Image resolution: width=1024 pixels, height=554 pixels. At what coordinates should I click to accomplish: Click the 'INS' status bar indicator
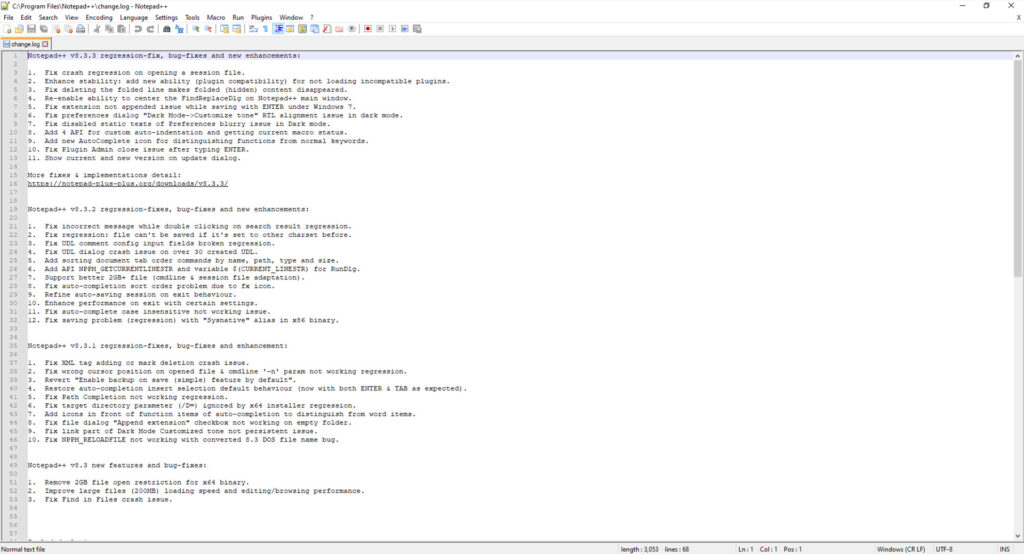(1004, 549)
